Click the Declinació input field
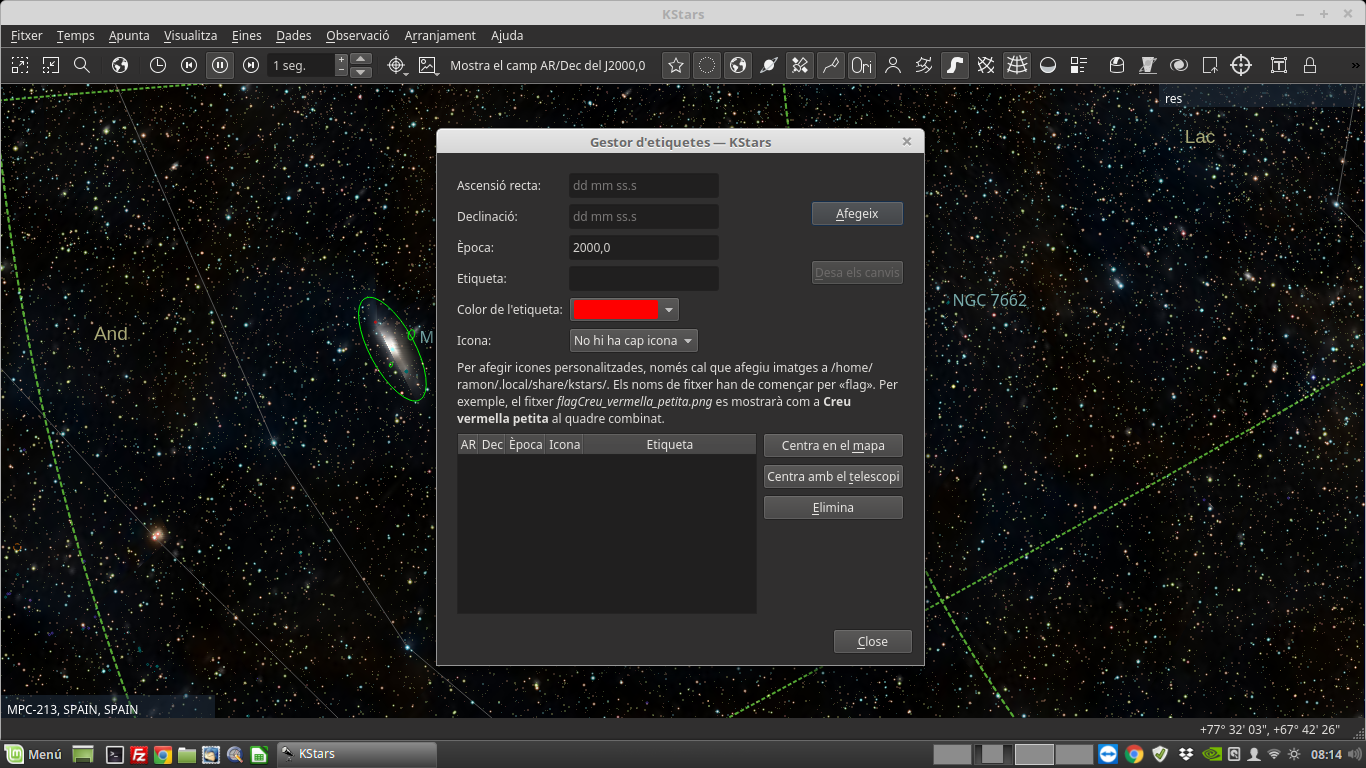The height and width of the screenshot is (768, 1366). click(x=644, y=216)
